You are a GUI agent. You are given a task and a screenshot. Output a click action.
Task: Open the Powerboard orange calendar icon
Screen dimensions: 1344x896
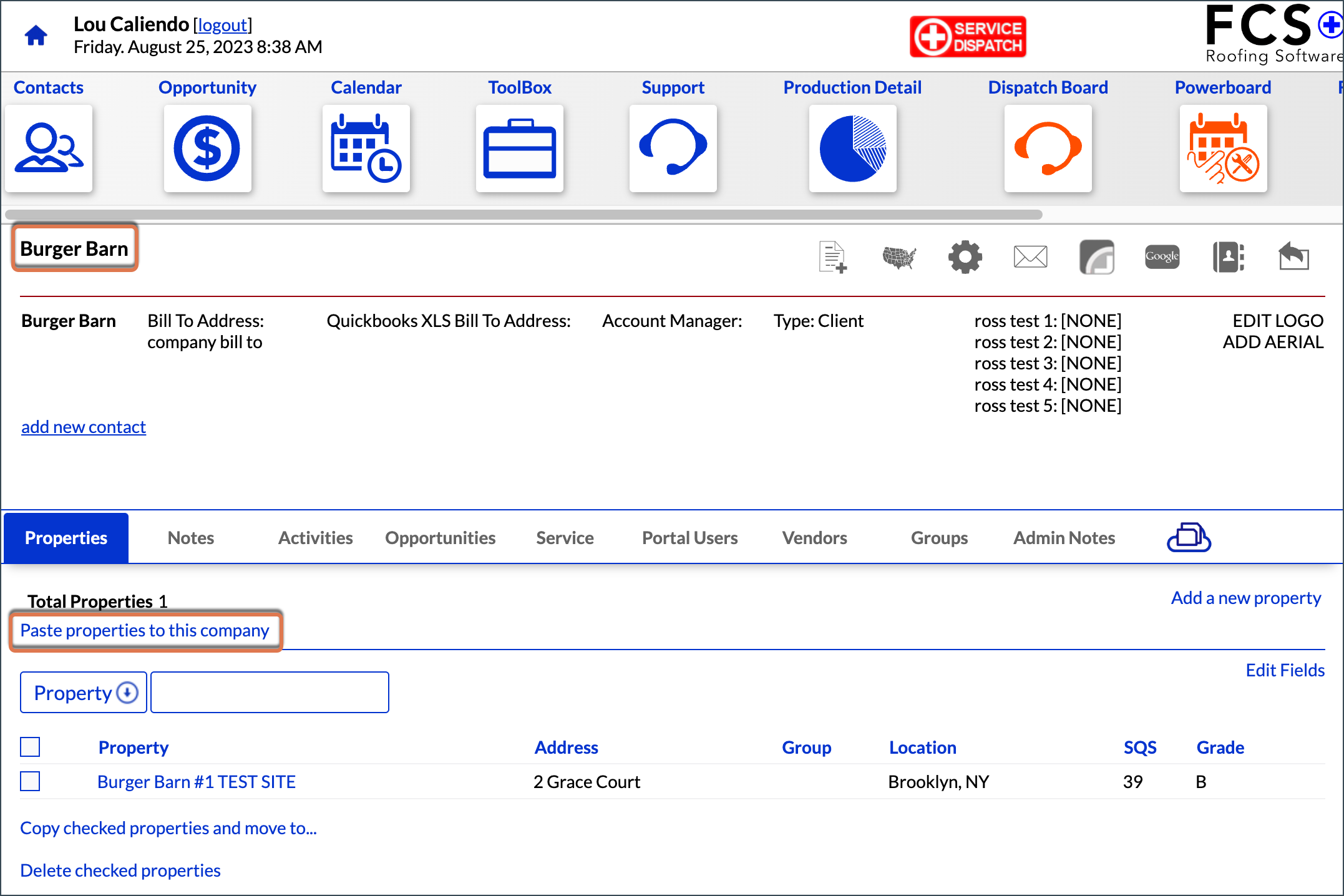click(1224, 148)
